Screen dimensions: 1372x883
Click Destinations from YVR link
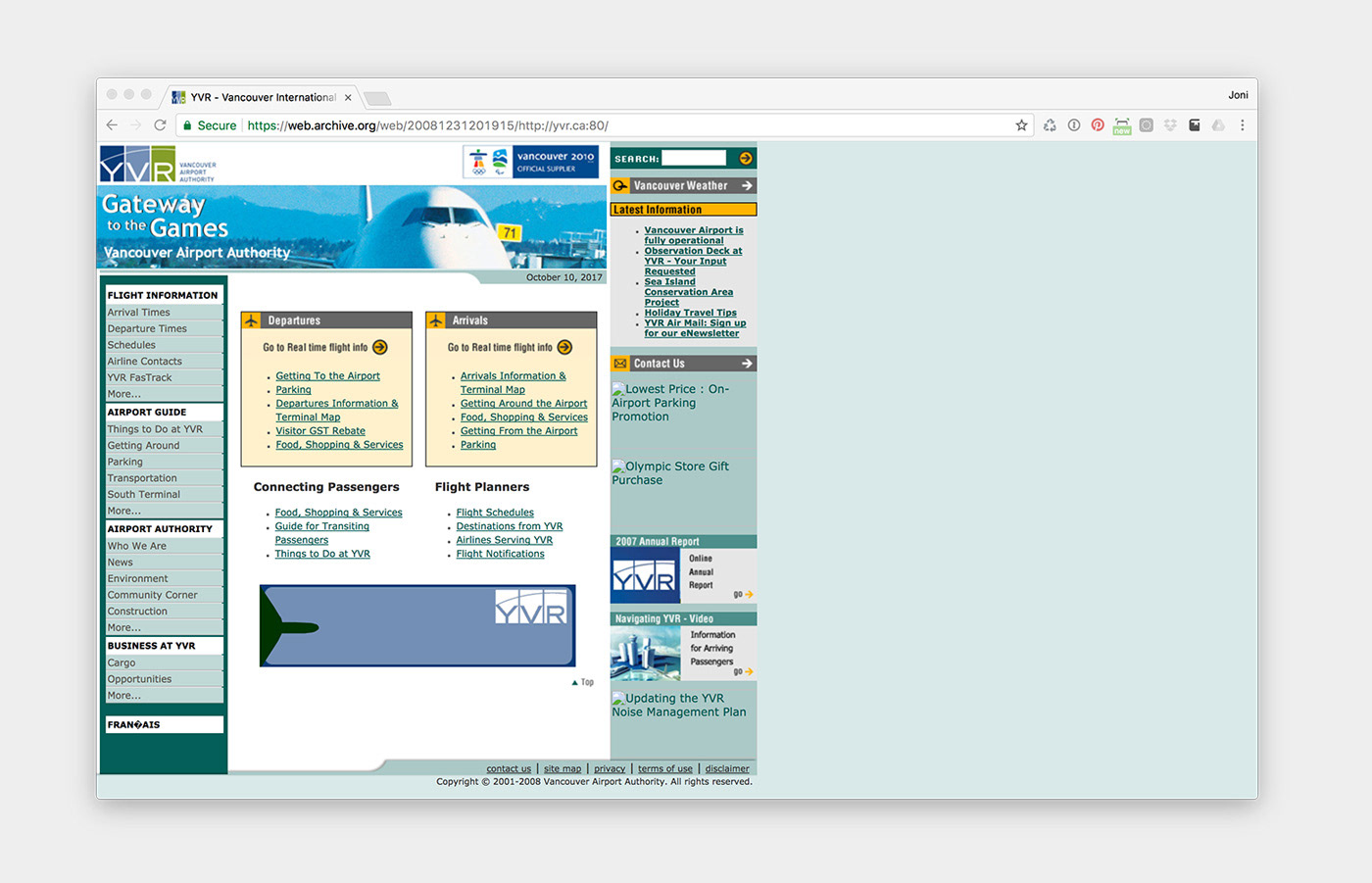(x=510, y=526)
